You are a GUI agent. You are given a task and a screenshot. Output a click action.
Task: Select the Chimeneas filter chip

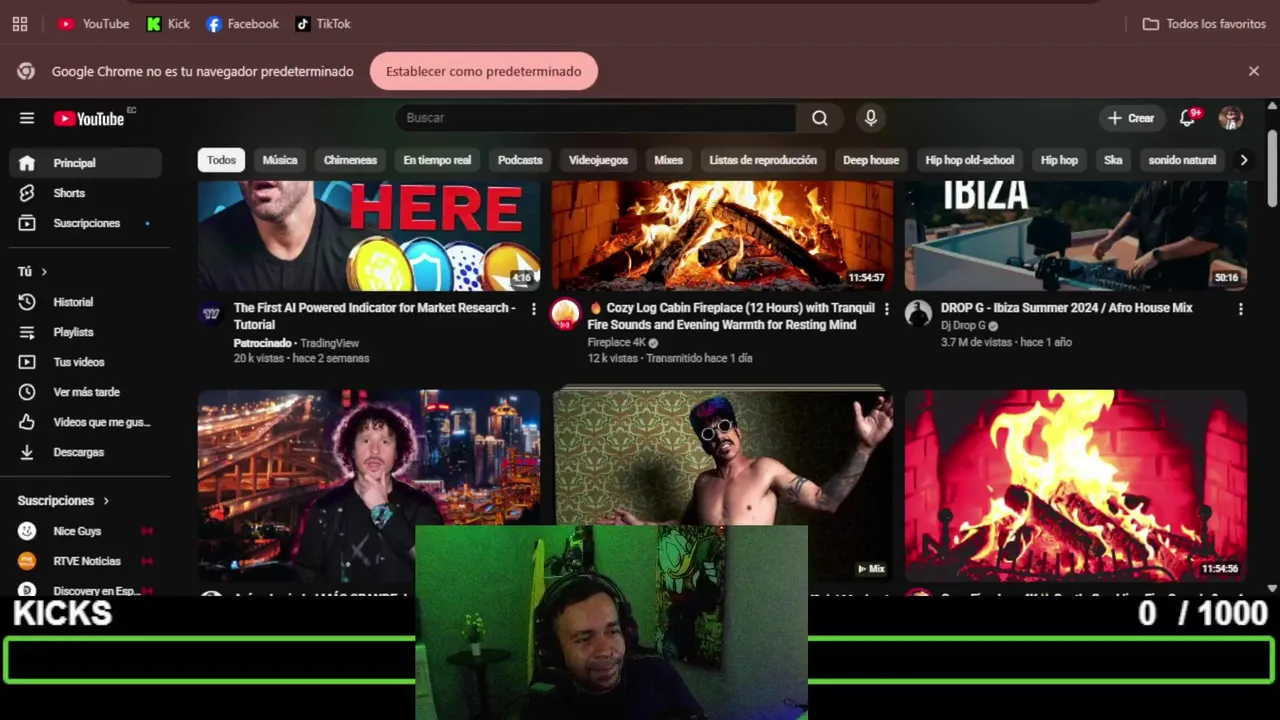coord(350,160)
